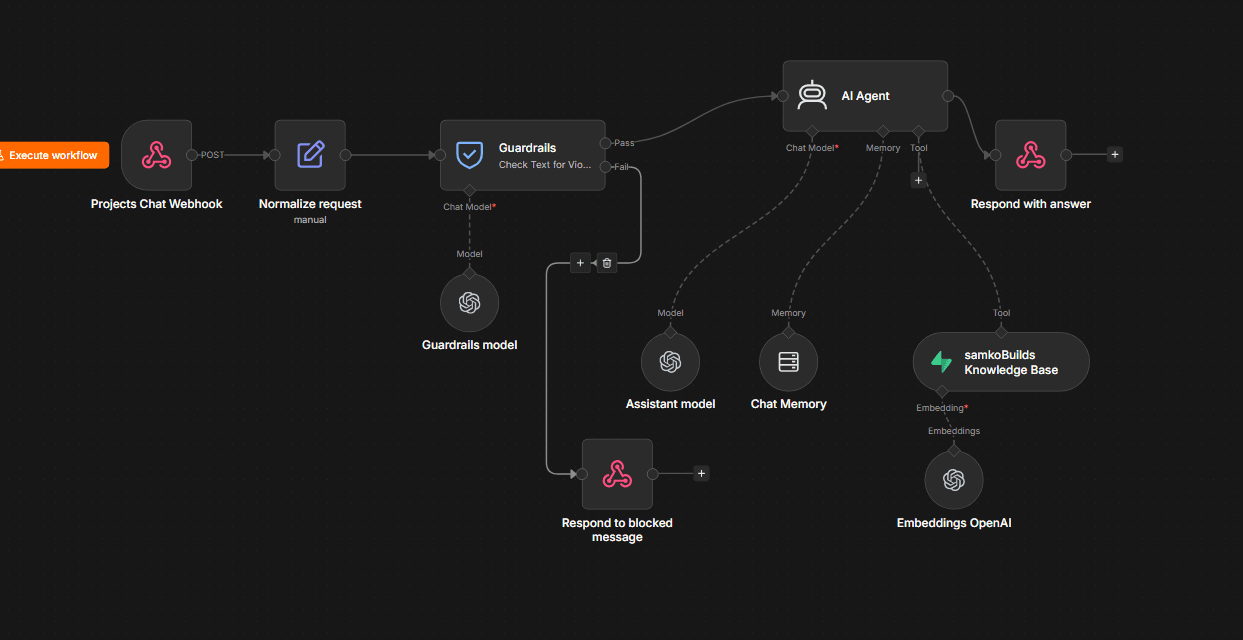
Task: Click the "manual" subtitle under Normalize request
Action: pos(310,220)
